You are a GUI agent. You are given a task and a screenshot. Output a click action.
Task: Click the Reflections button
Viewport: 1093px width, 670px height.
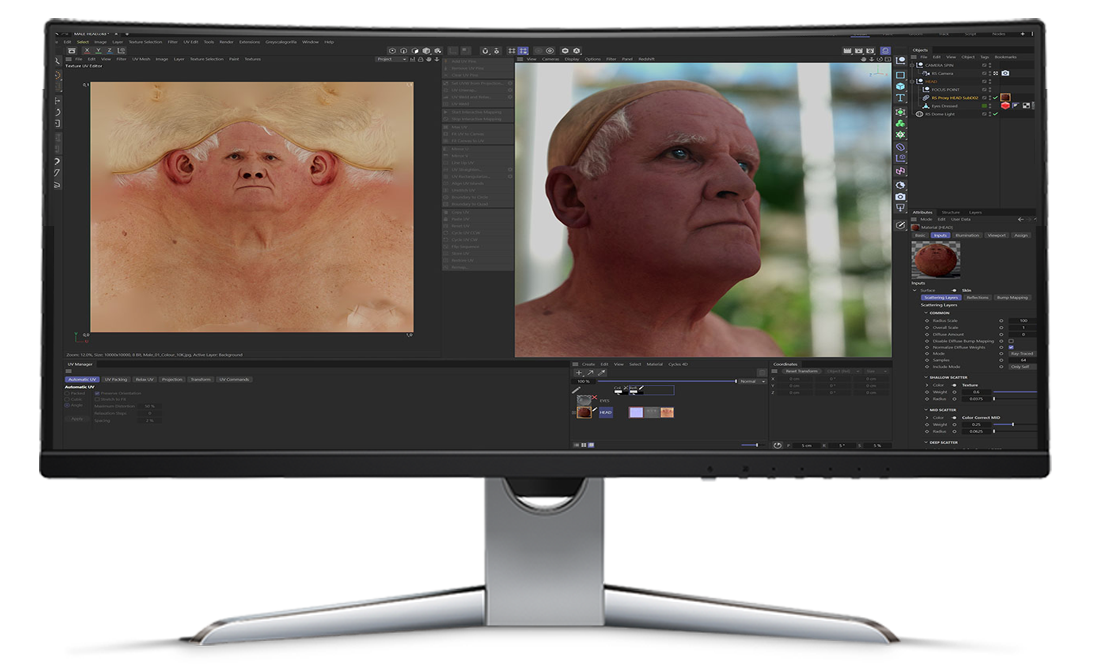[977, 298]
